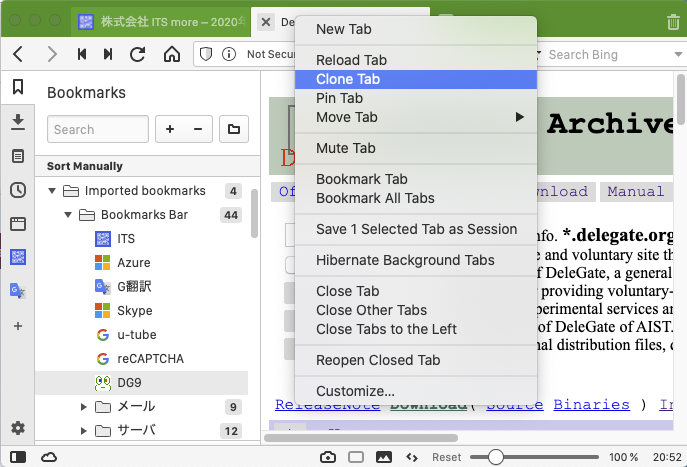The image size is (687, 467).
Task: Open the Notes panel icon
Action: click(17, 156)
